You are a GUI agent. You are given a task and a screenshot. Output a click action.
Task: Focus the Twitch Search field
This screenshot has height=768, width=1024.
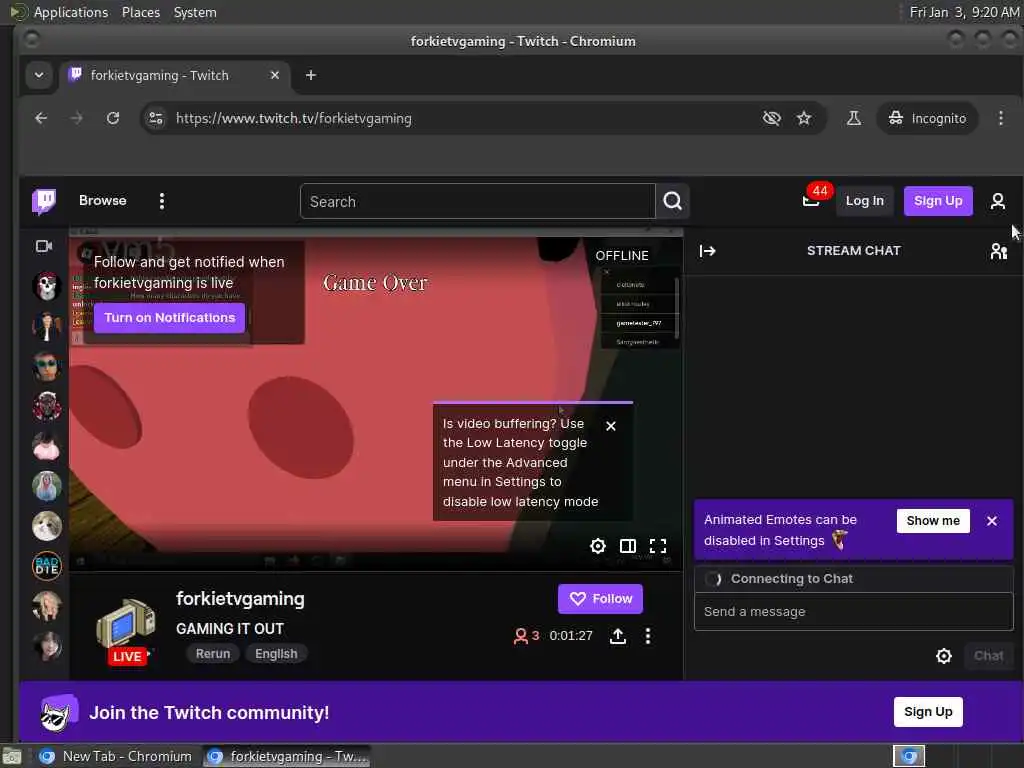[477, 201]
